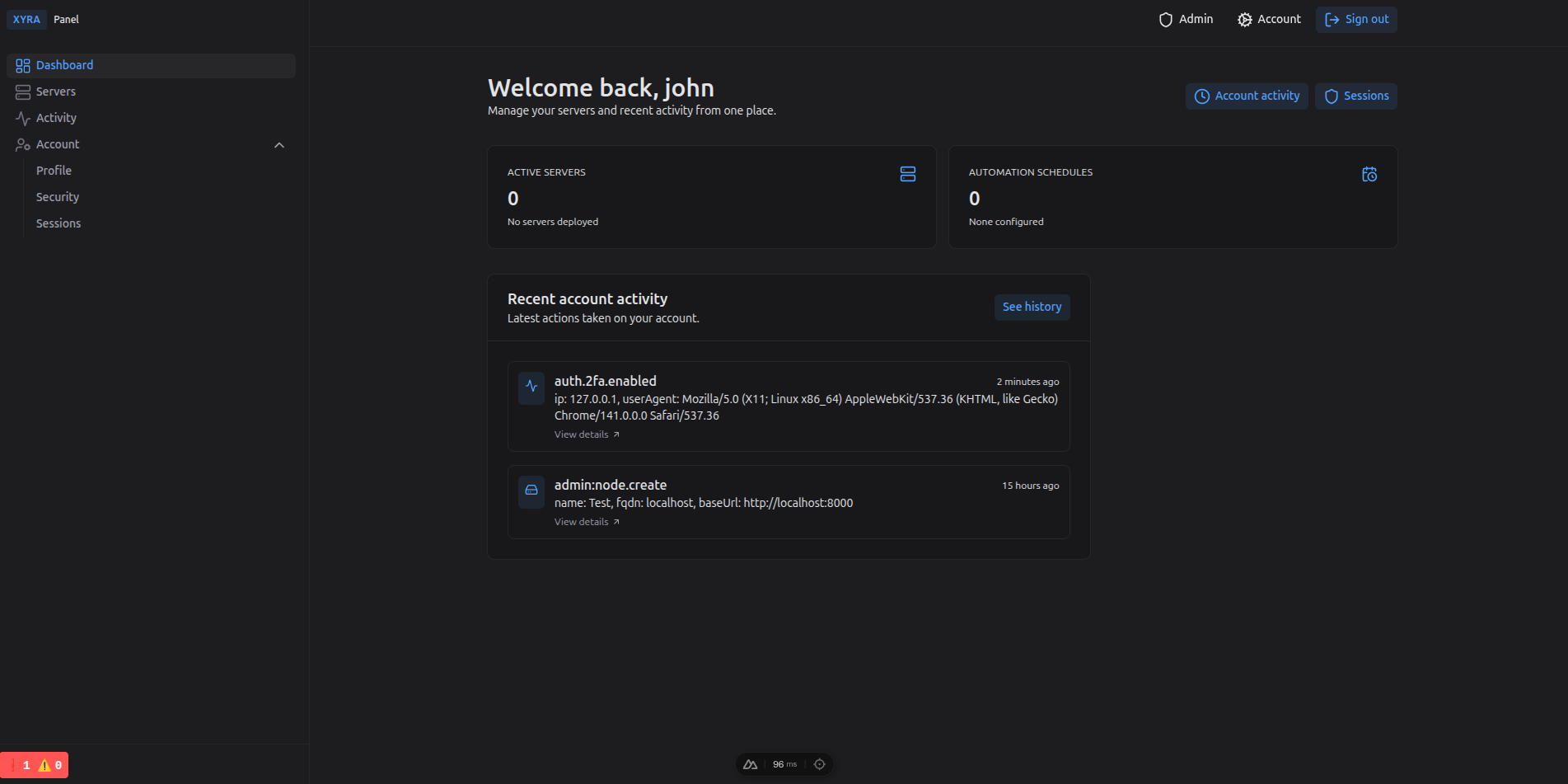Image resolution: width=1568 pixels, height=784 pixels.
Task: Open the Nuxt DevTools logo icon
Action: point(750,764)
